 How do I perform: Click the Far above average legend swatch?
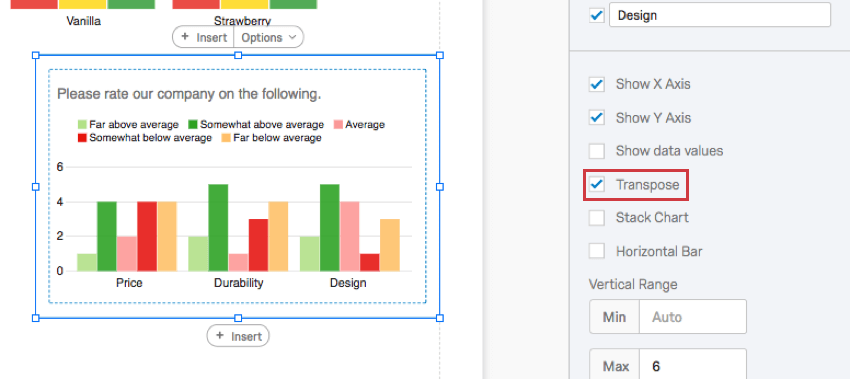tap(82, 125)
